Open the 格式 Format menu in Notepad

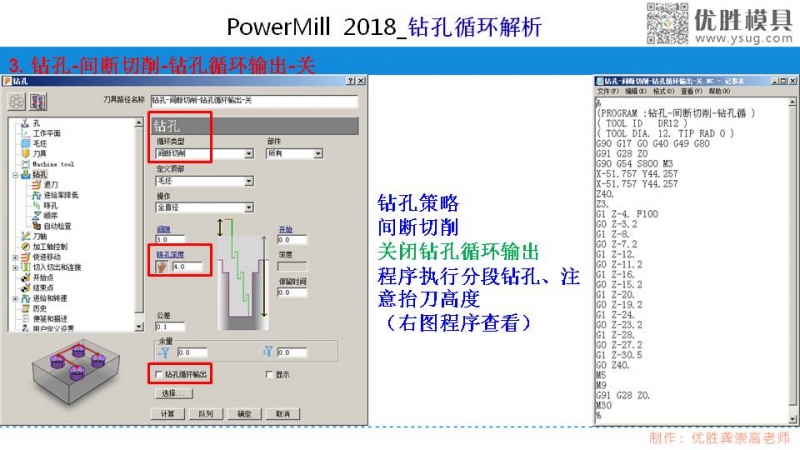pos(663,91)
